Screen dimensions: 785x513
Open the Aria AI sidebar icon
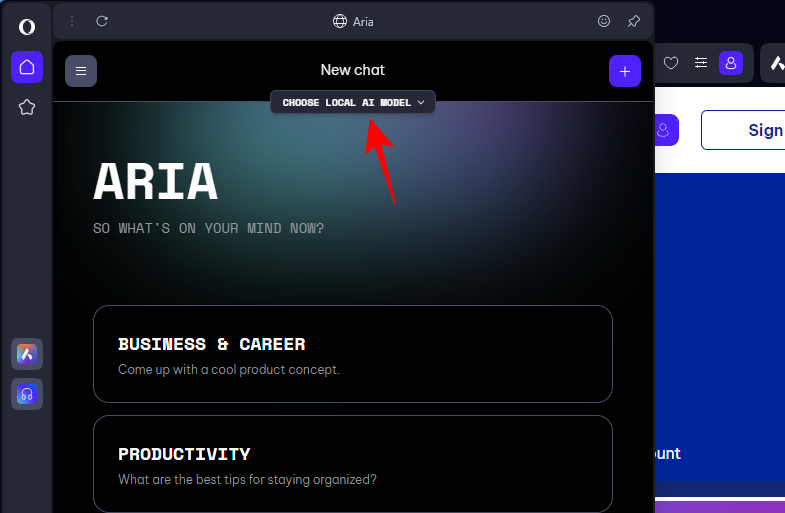tap(27, 354)
